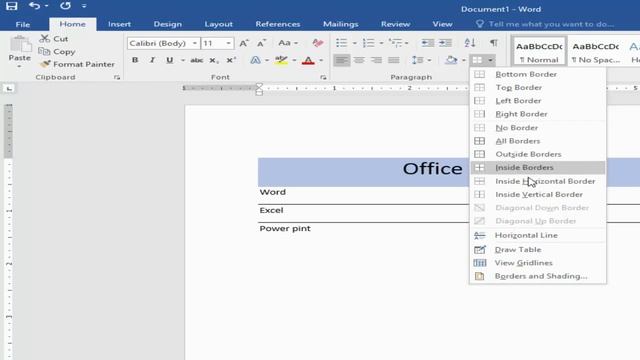Image resolution: width=640 pixels, height=360 pixels.
Task: Choose All Borders from menu
Action: click(x=538, y=141)
